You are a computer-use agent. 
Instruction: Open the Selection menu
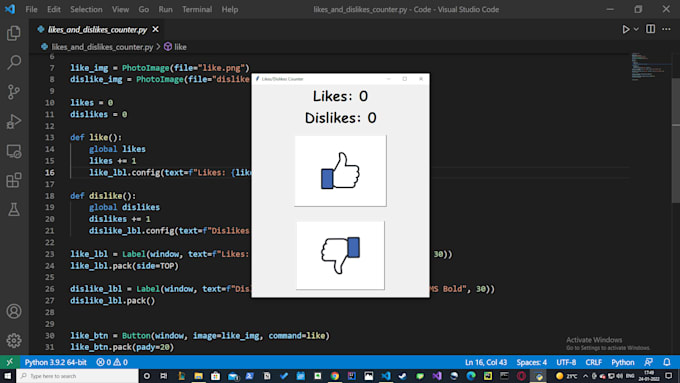(86, 9)
